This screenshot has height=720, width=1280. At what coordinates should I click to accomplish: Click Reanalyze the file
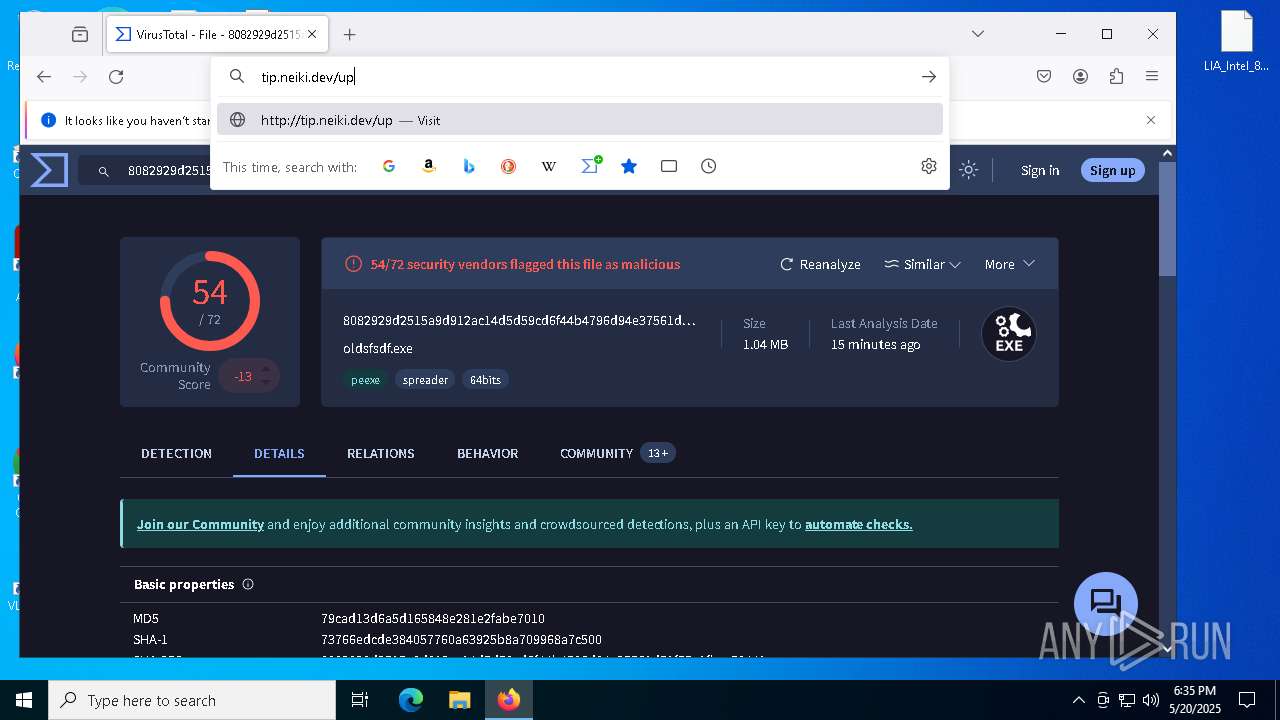(820, 264)
